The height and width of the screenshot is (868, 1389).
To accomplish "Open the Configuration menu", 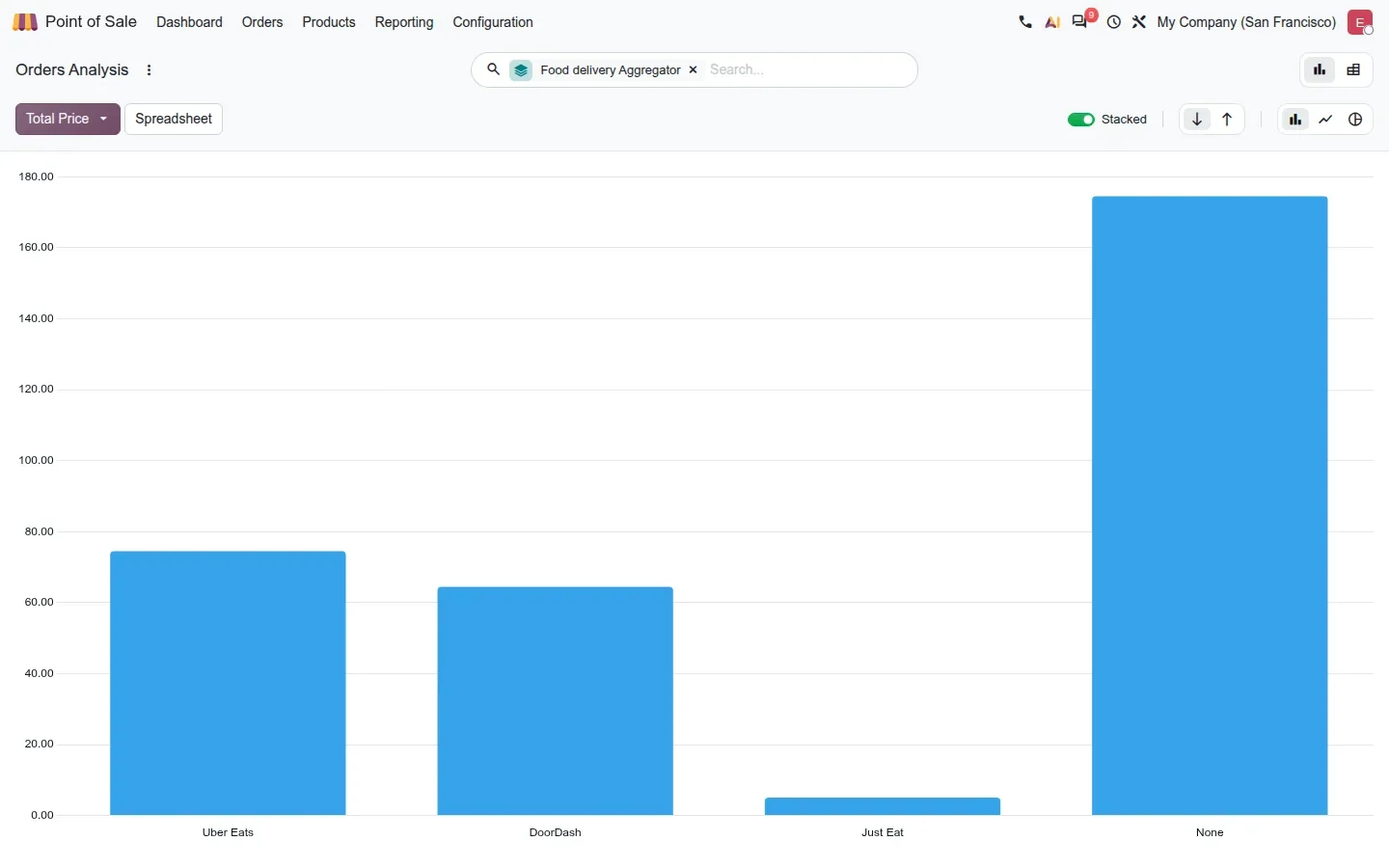I will click(x=493, y=22).
